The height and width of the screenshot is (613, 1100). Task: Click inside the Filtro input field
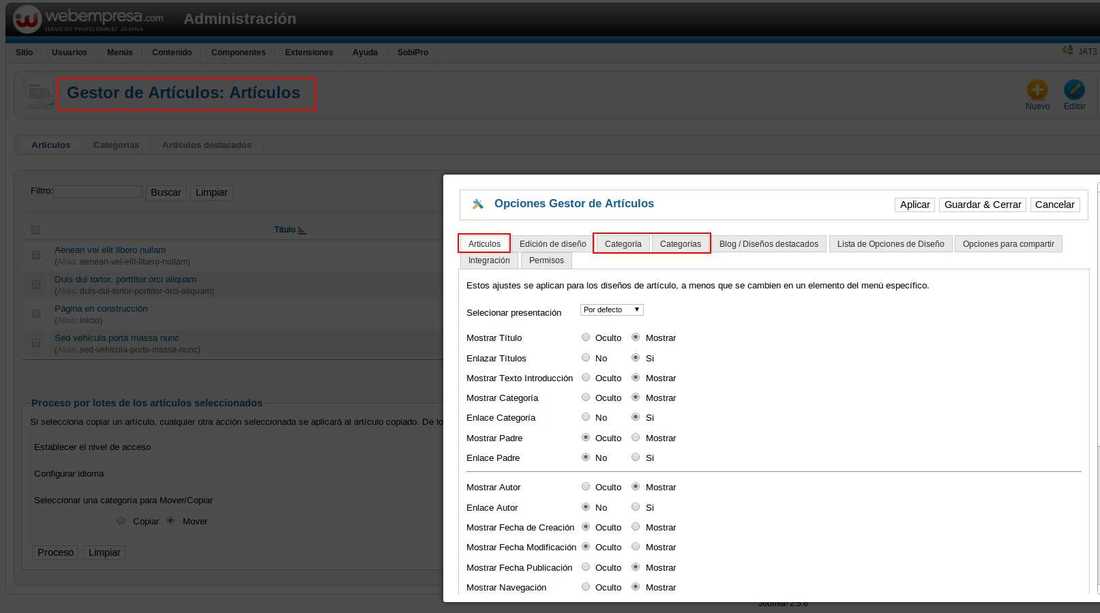pyautogui.click(x=98, y=191)
